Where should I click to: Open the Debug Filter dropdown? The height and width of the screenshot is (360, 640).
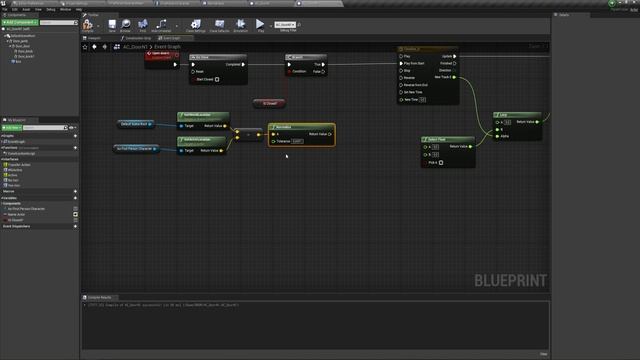285,25
